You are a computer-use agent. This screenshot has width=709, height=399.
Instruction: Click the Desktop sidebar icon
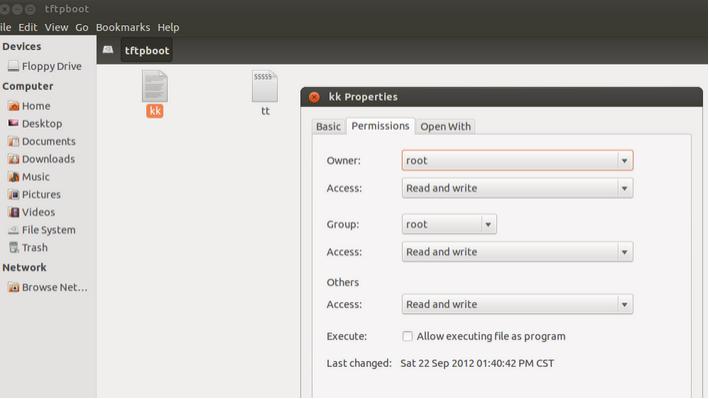(x=14, y=124)
